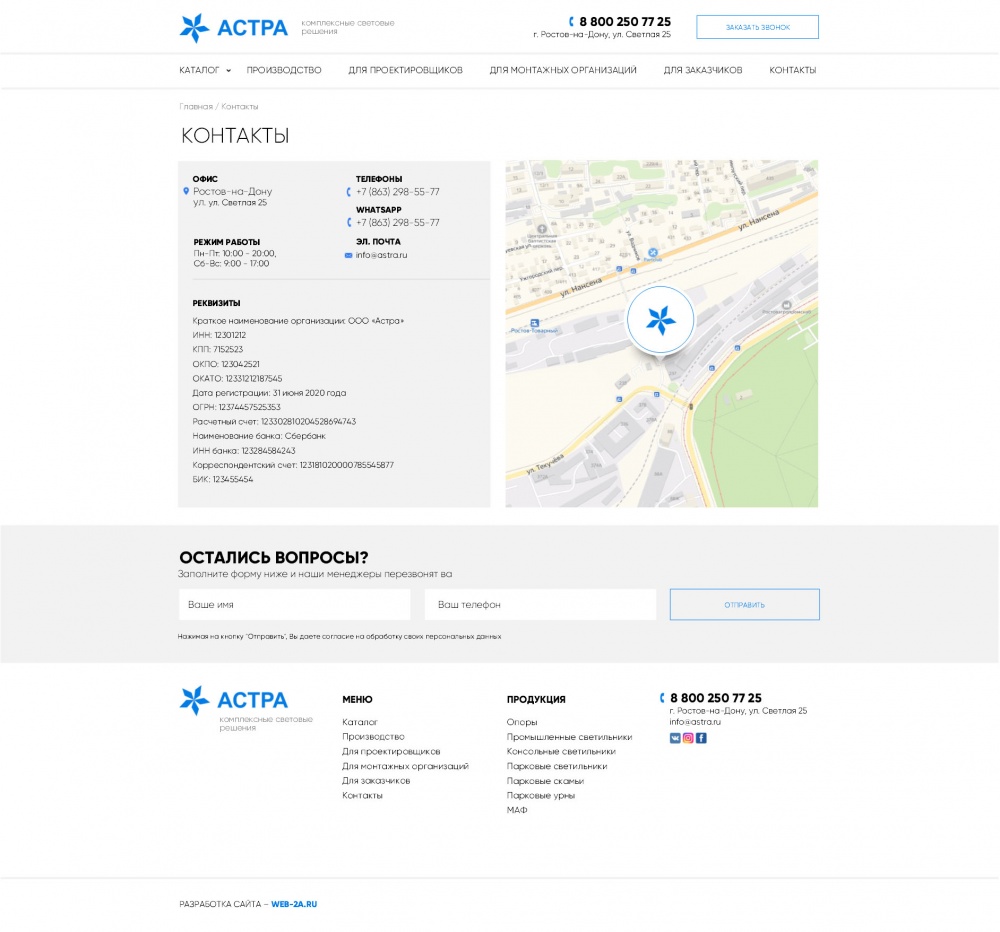Focus the Ваш телефон input field
The width and height of the screenshot is (1000, 932).
point(540,605)
